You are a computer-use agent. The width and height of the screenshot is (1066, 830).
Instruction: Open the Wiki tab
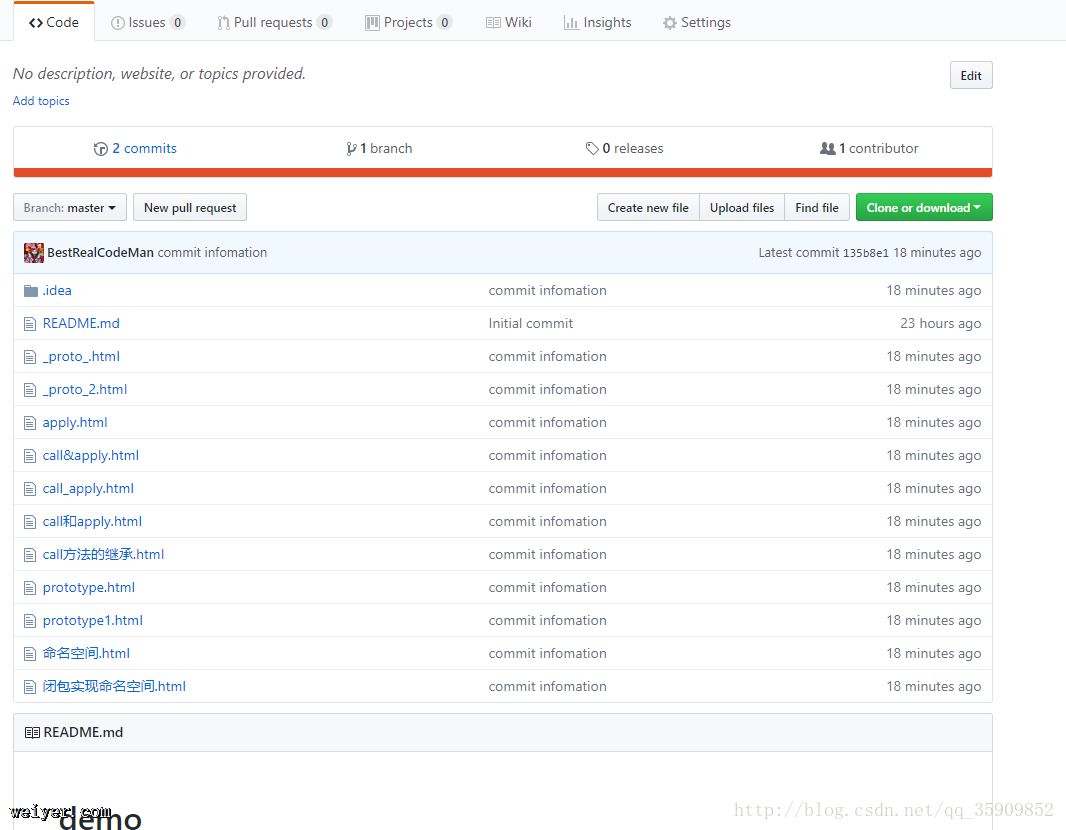pos(509,22)
